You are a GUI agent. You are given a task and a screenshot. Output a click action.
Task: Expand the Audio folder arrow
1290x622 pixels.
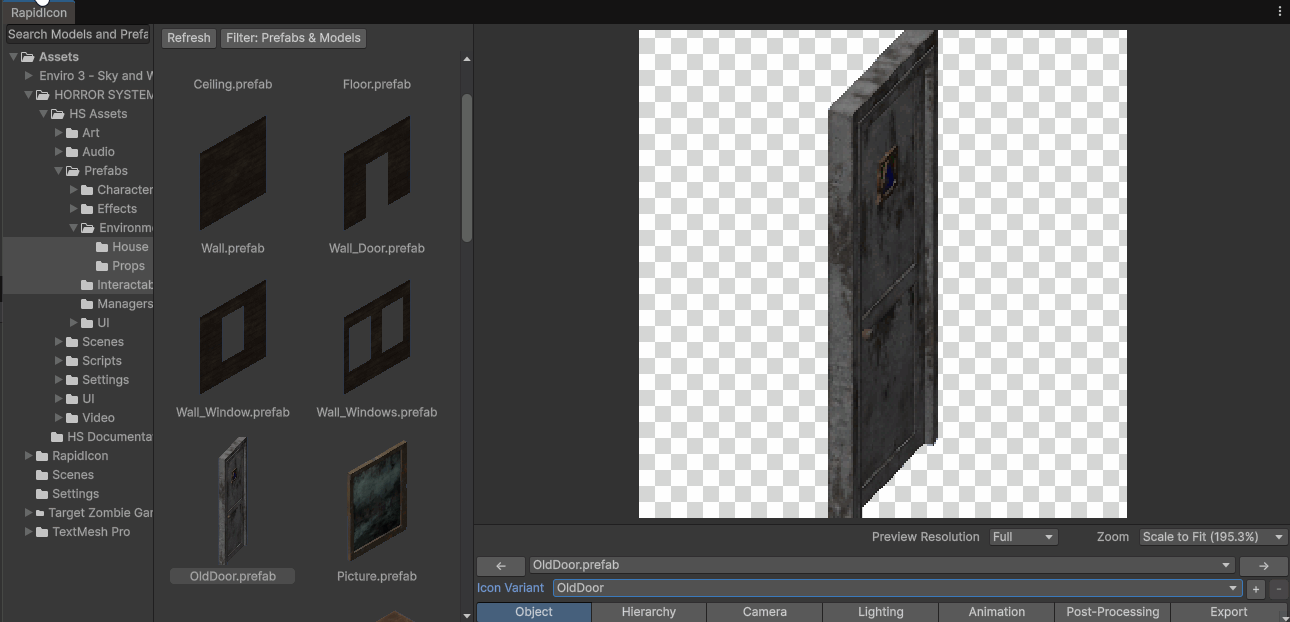click(58, 152)
